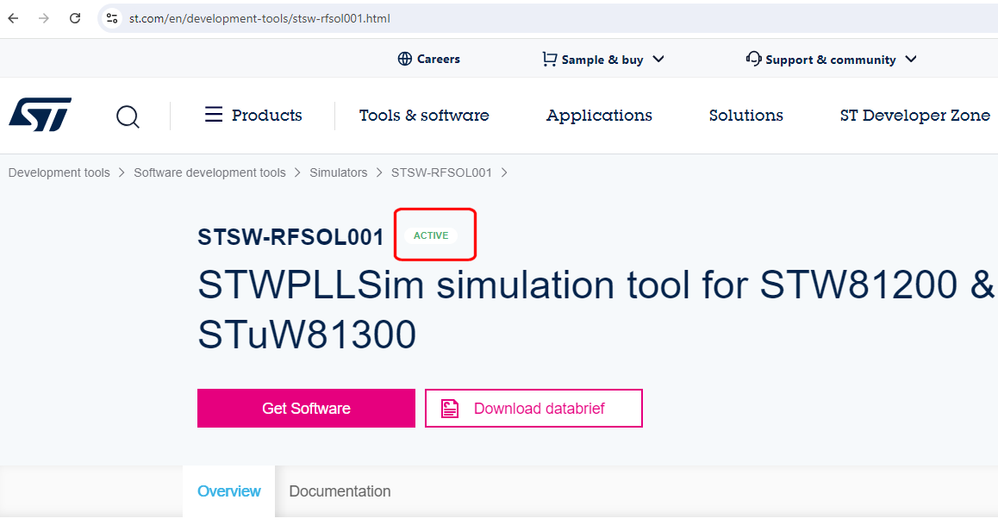Open the search magnifier icon
Image resolution: width=998 pixels, height=532 pixels.
(x=127, y=116)
